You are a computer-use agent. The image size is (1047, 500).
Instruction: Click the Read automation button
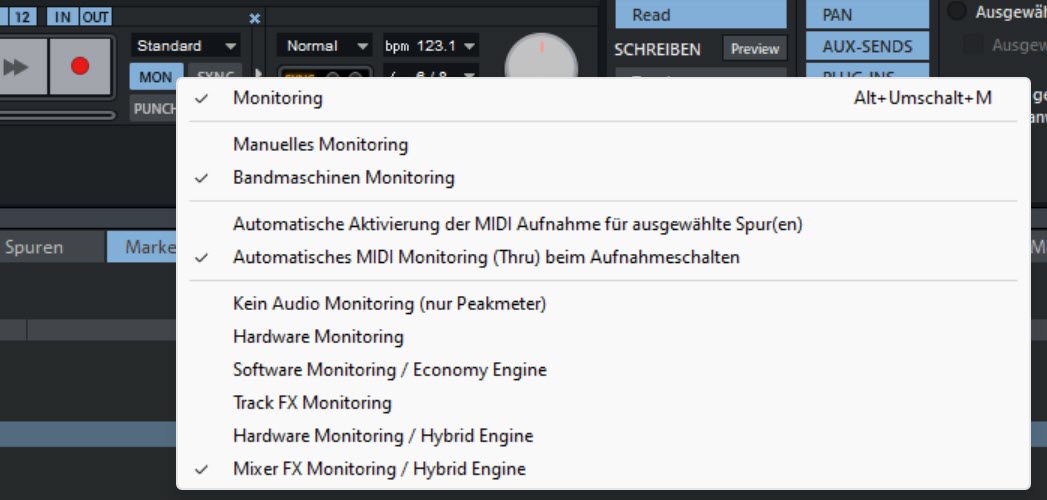(700, 14)
